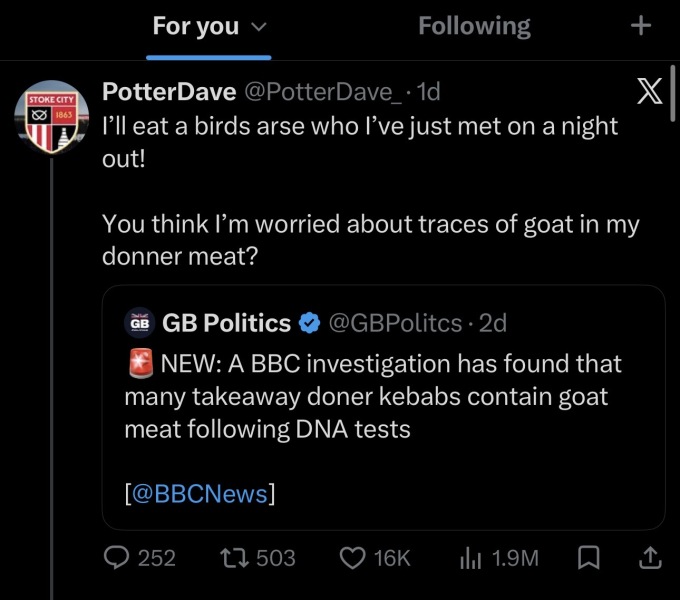Expand the For you chevron dropdown

(x=259, y=27)
